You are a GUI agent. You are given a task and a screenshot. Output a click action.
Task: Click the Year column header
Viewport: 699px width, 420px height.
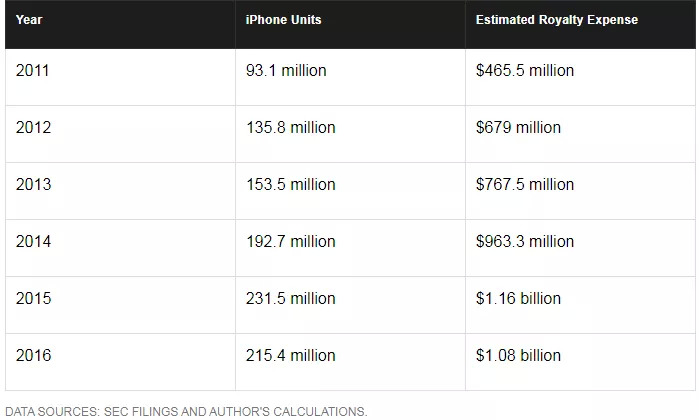[29, 20]
